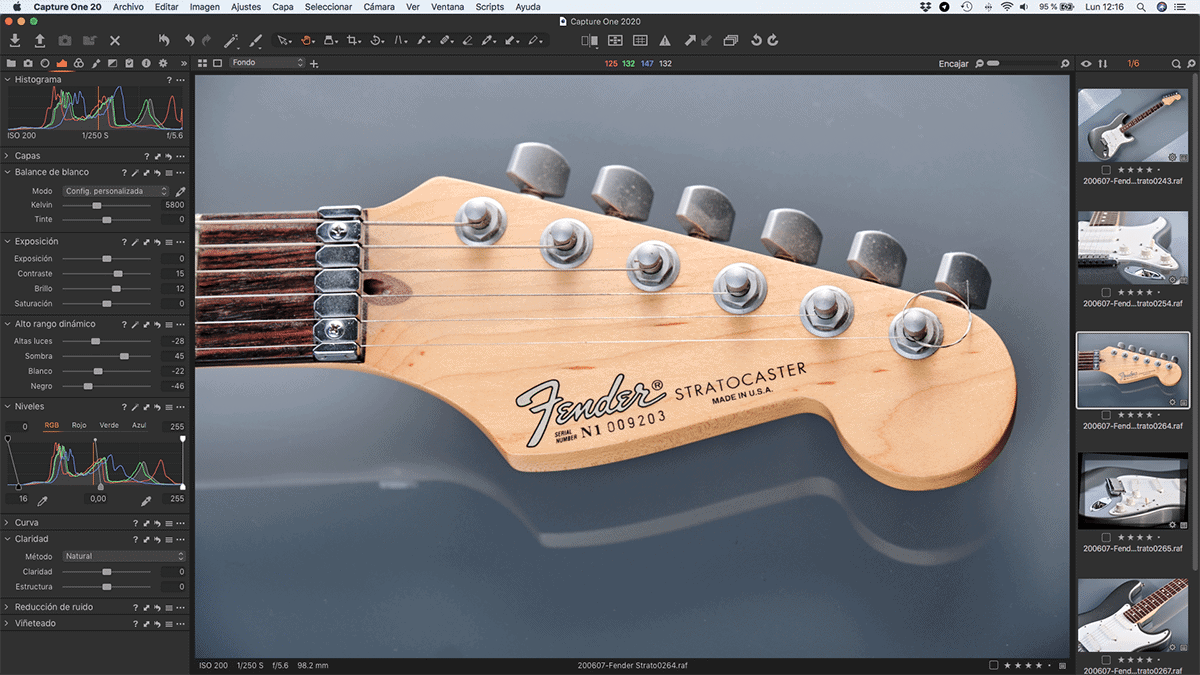Screen dimensions: 1200x675
Task: Click the X delete icon in toolbar
Action: click(115, 41)
